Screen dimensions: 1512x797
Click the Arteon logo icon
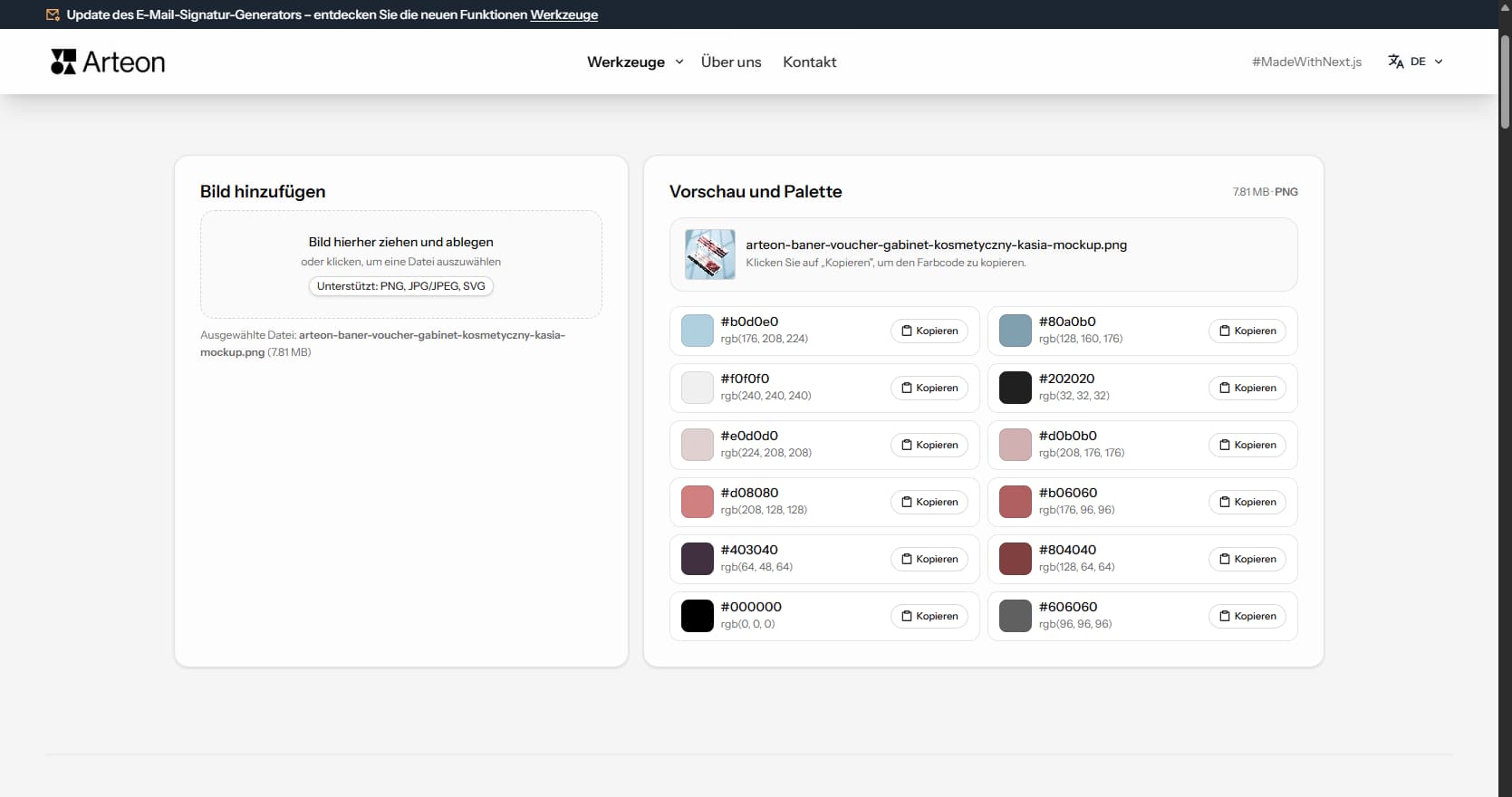click(x=63, y=62)
